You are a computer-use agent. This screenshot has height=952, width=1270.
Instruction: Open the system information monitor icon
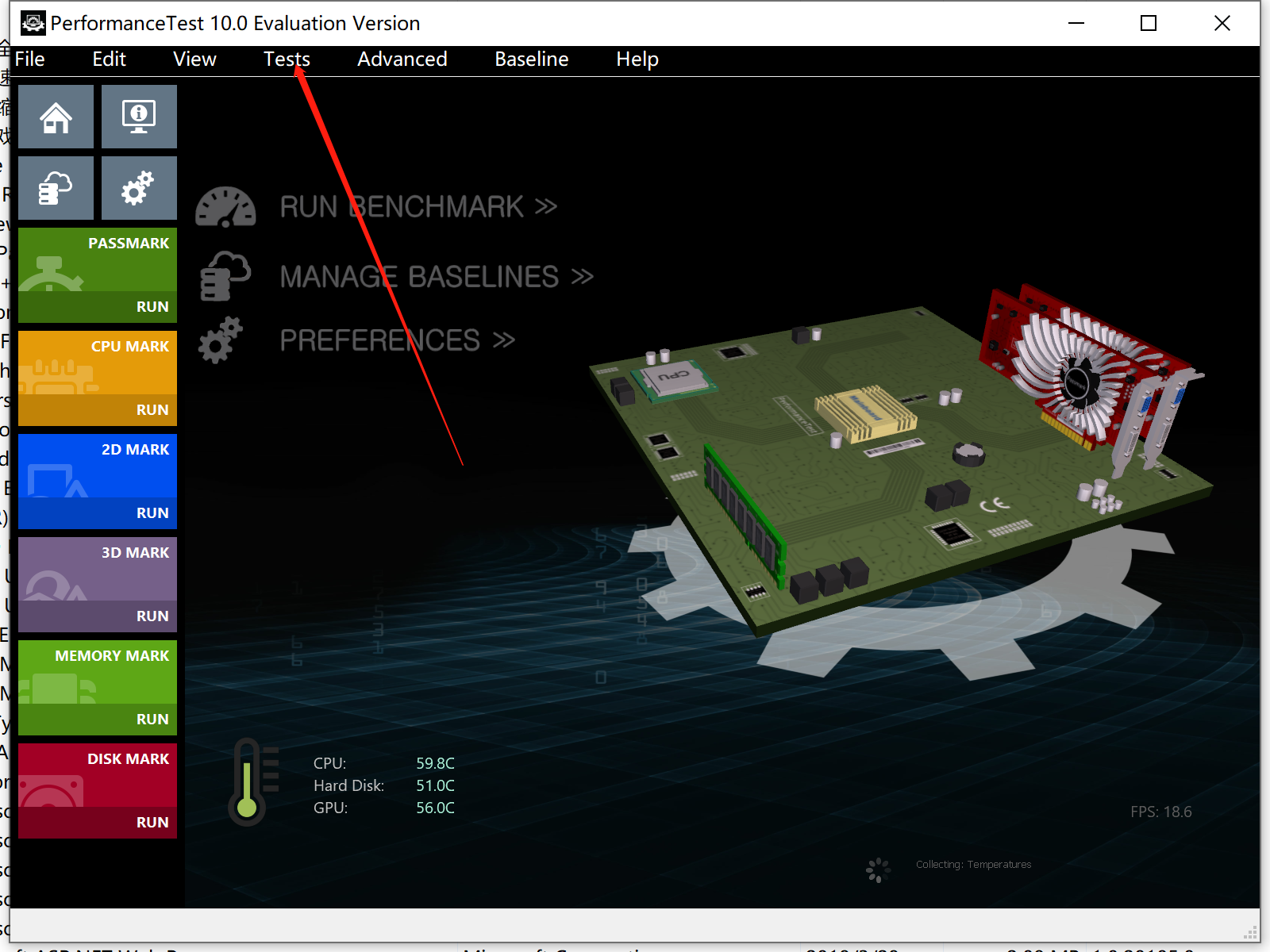tap(139, 117)
